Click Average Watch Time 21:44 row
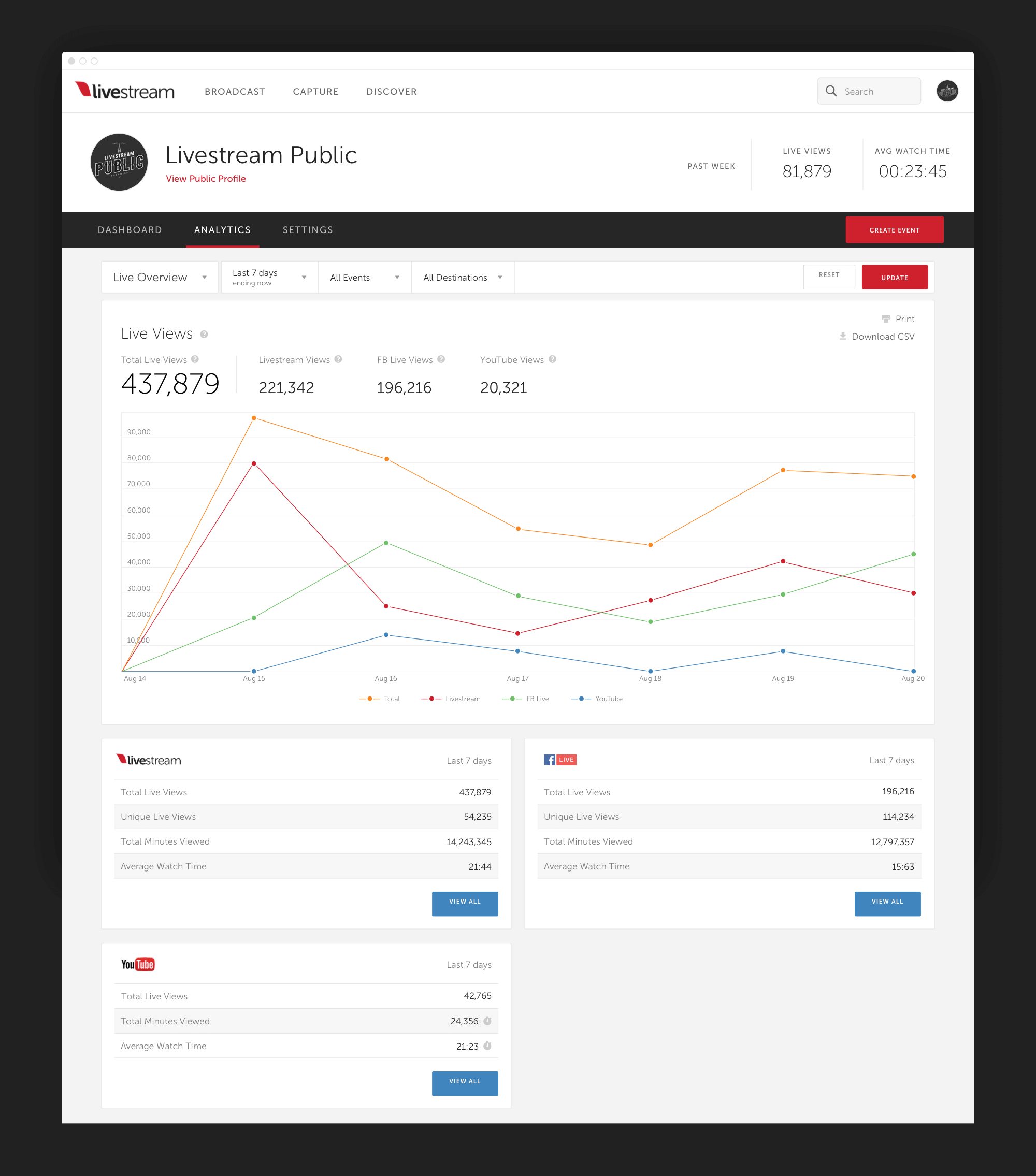This screenshot has width=1036, height=1176. [306, 866]
